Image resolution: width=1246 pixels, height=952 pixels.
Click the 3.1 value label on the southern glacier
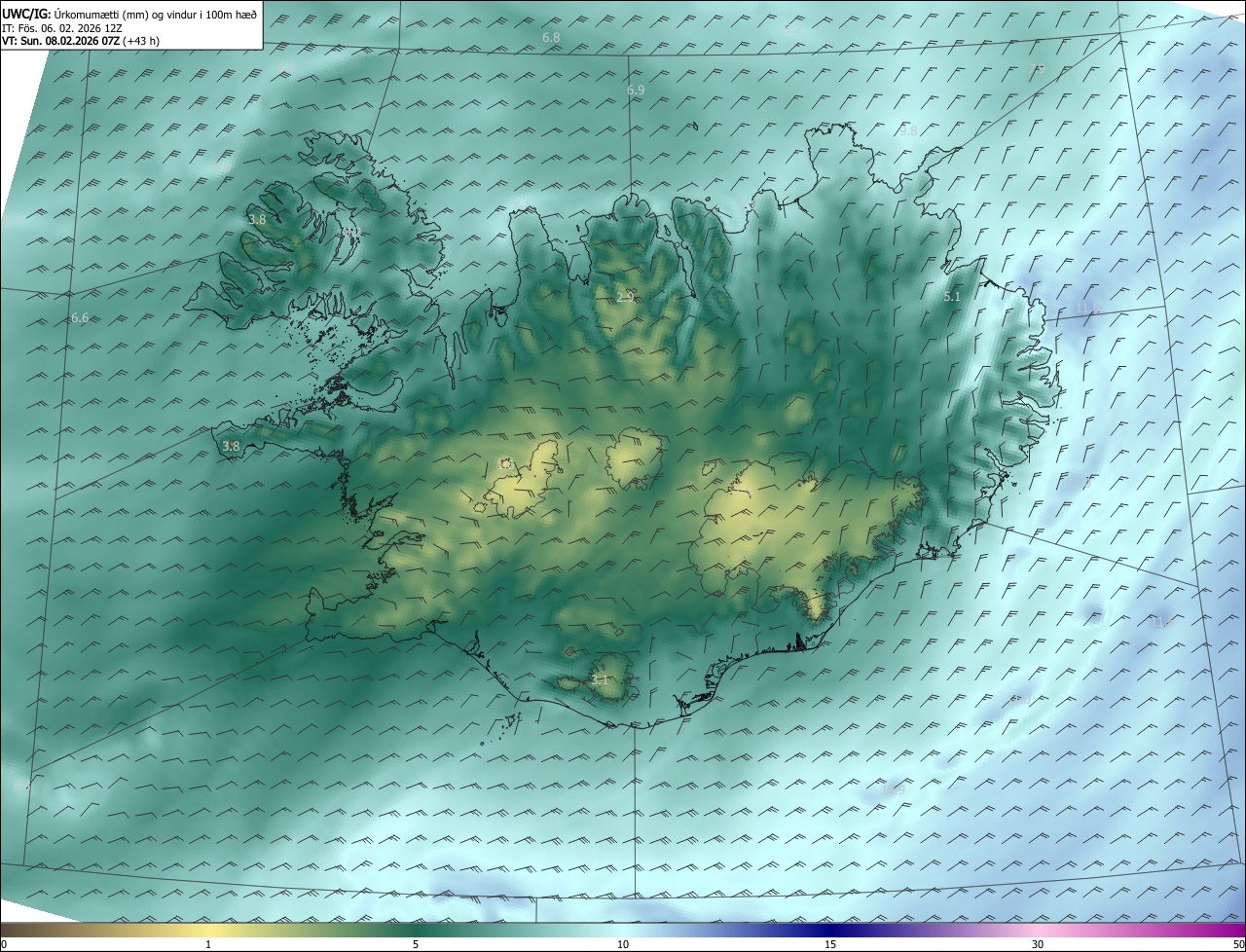click(x=600, y=680)
